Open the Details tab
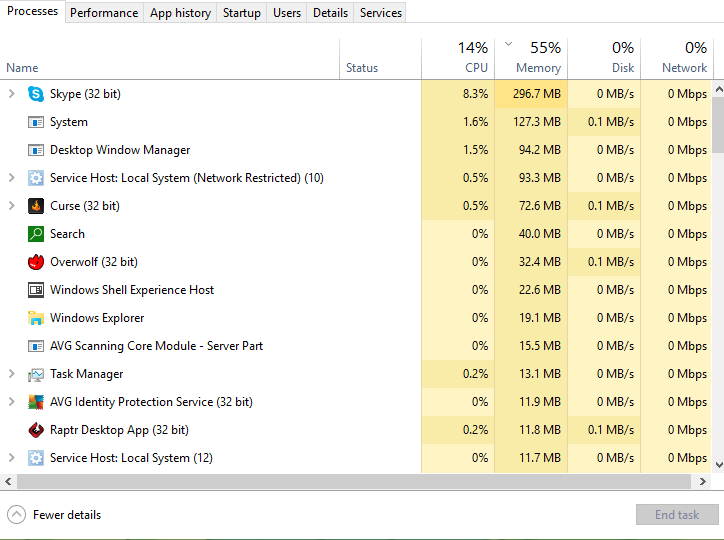This screenshot has height=540, width=724. click(330, 13)
